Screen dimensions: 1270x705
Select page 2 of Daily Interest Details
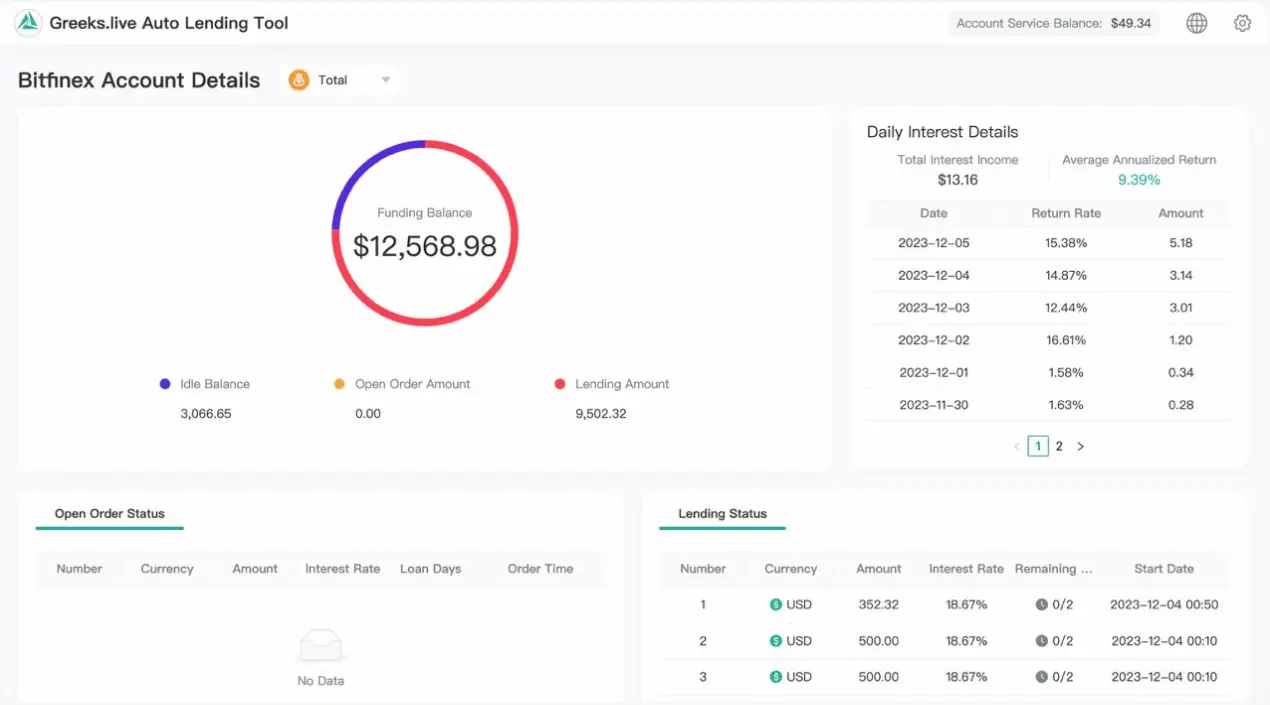click(x=1059, y=446)
